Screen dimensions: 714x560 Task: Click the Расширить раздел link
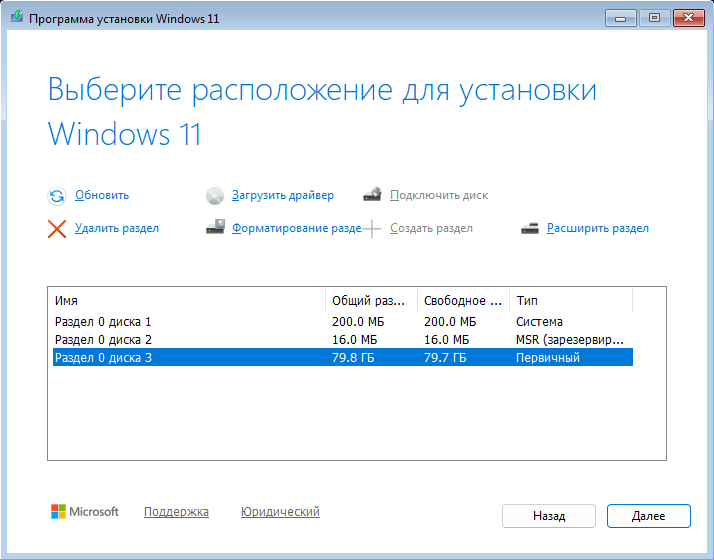coord(598,228)
